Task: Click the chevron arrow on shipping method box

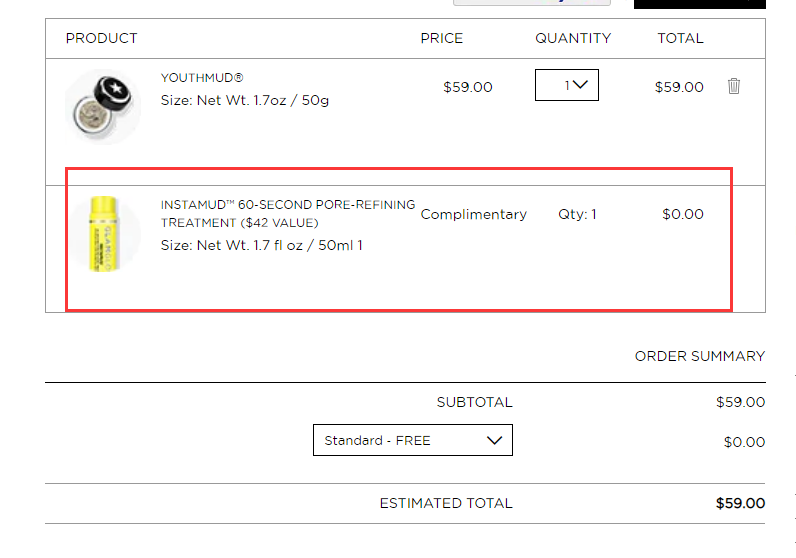Action: click(494, 440)
